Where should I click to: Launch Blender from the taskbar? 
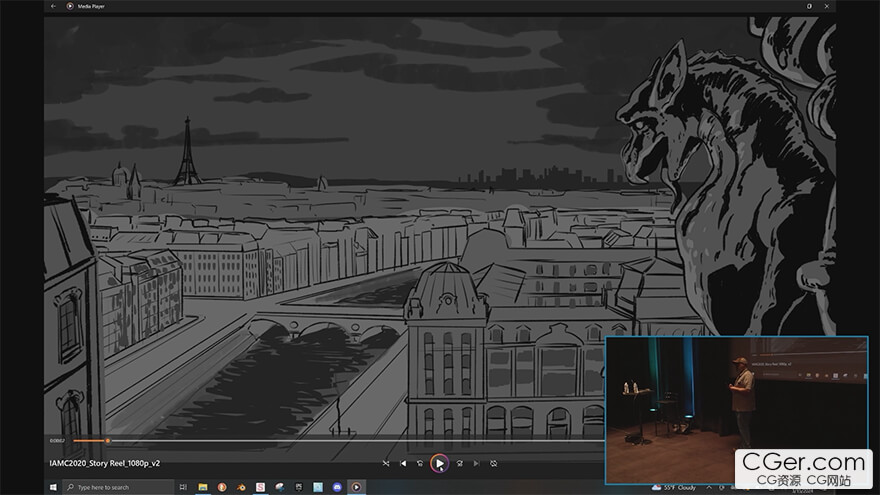[x=241, y=487]
